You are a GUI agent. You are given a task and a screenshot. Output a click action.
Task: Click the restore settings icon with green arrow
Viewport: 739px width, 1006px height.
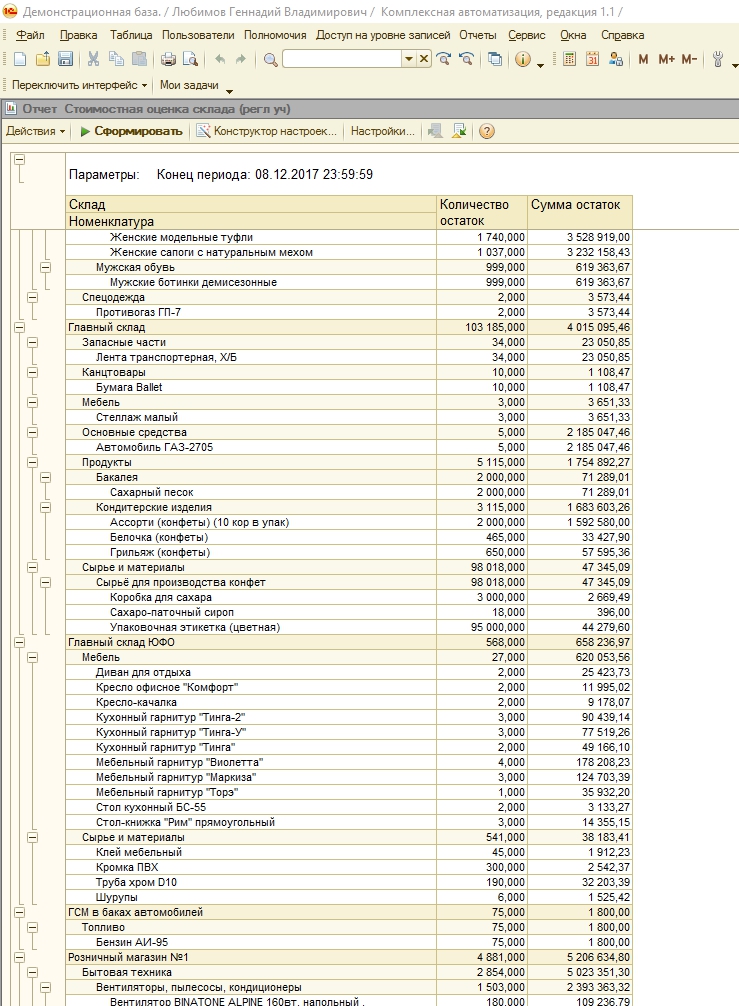click(x=459, y=132)
